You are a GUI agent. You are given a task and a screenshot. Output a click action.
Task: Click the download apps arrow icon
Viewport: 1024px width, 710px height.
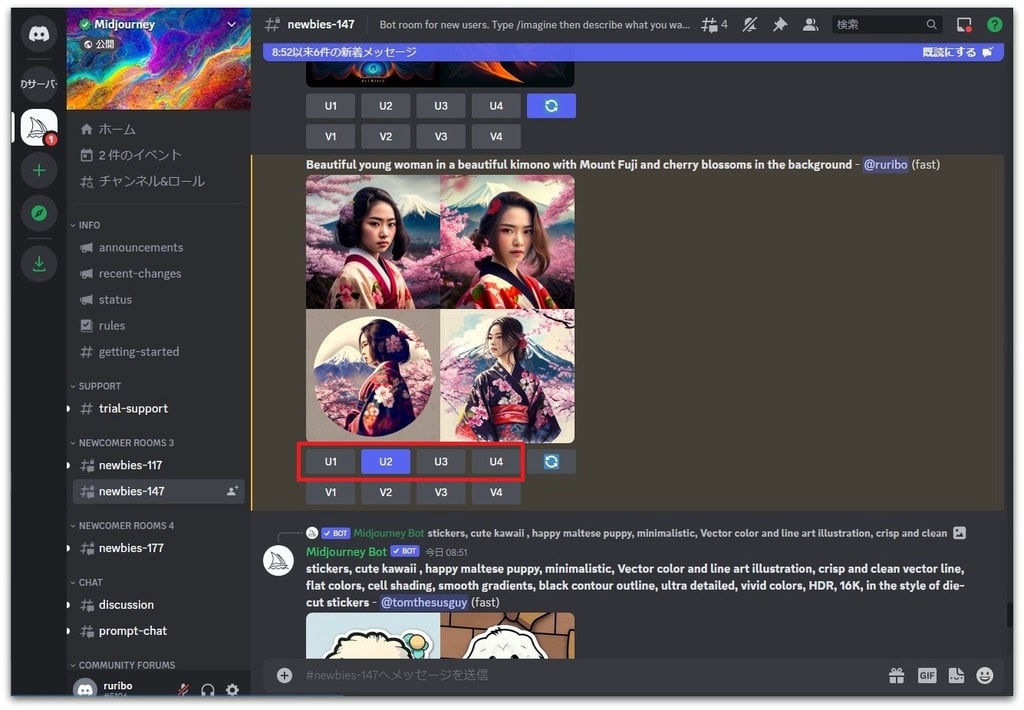coord(39,264)
